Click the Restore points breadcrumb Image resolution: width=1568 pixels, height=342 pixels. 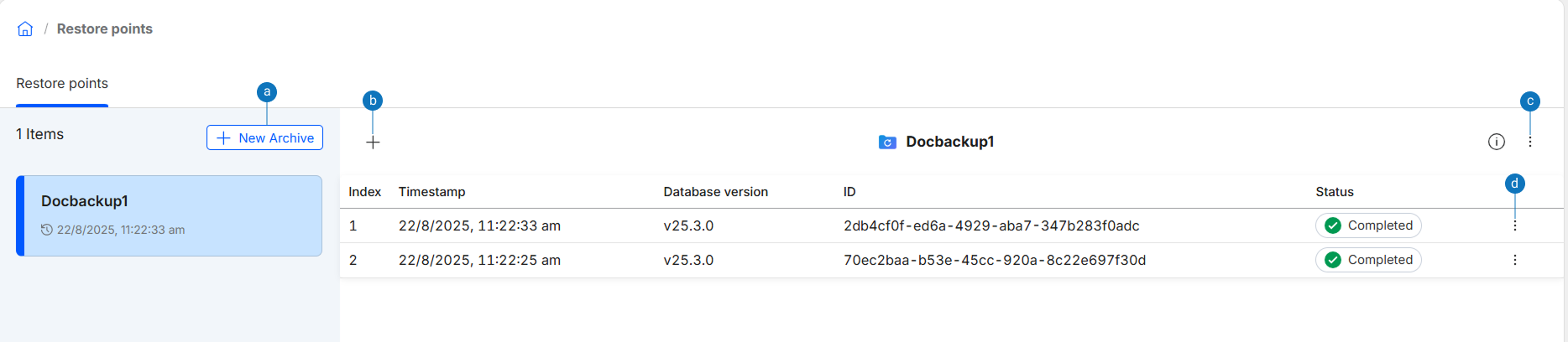point(104,28)
